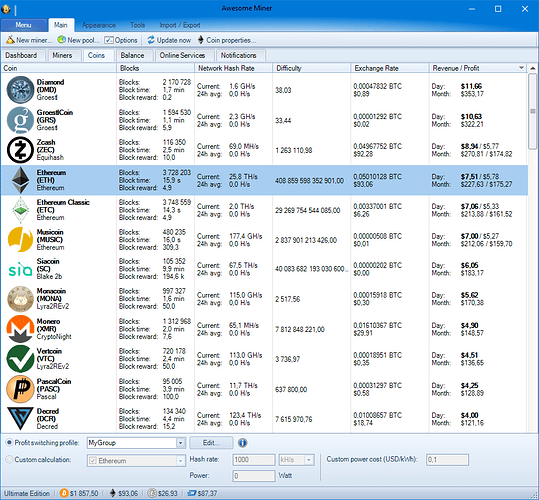Click the Monero coin logo

click(x=20, y=329)
